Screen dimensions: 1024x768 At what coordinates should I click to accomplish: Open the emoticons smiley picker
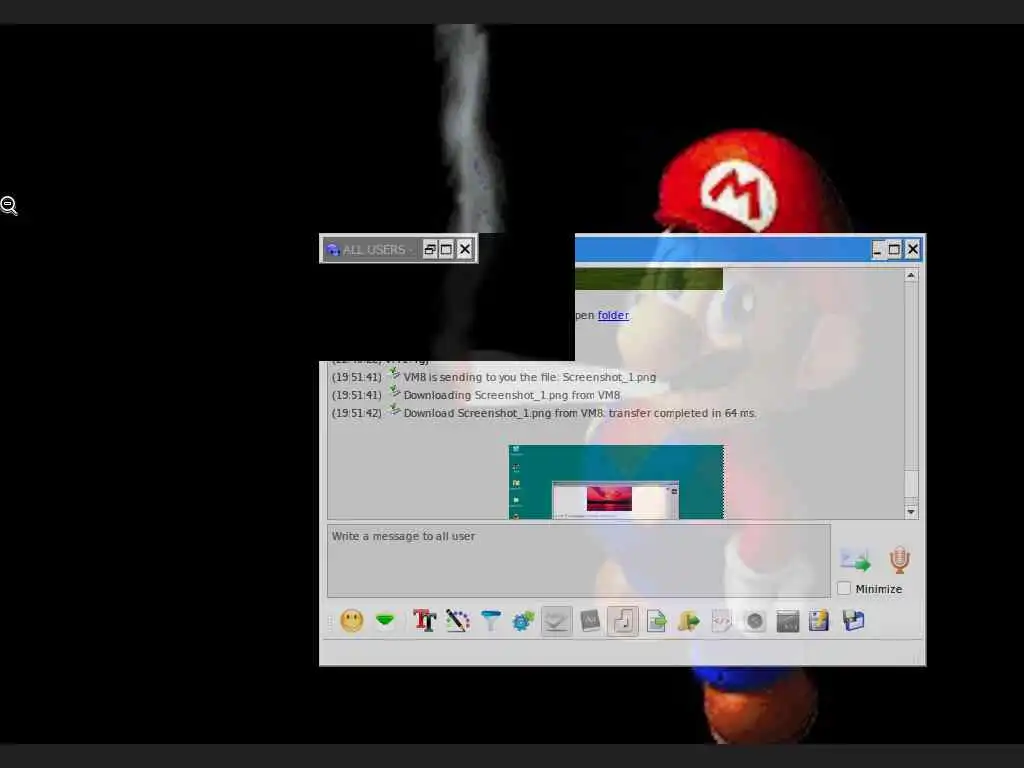coord(351,620)
